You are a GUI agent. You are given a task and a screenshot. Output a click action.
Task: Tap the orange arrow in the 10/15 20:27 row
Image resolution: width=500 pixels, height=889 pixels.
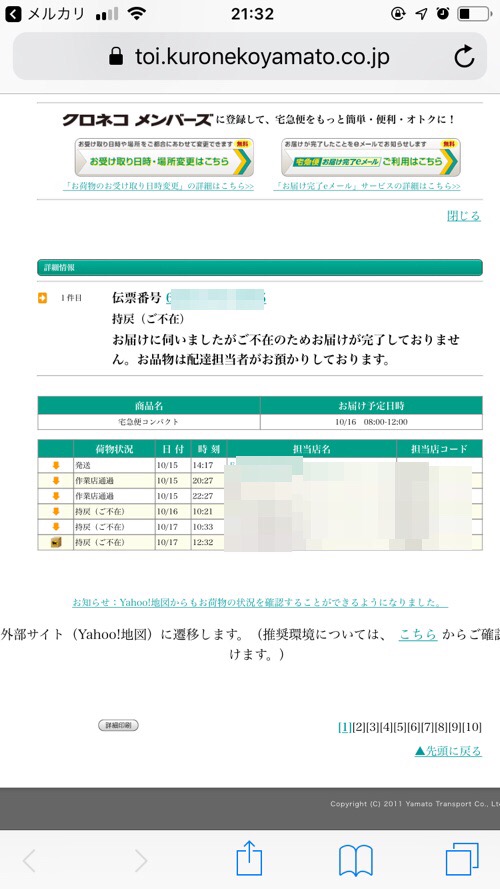pos(56,481)
